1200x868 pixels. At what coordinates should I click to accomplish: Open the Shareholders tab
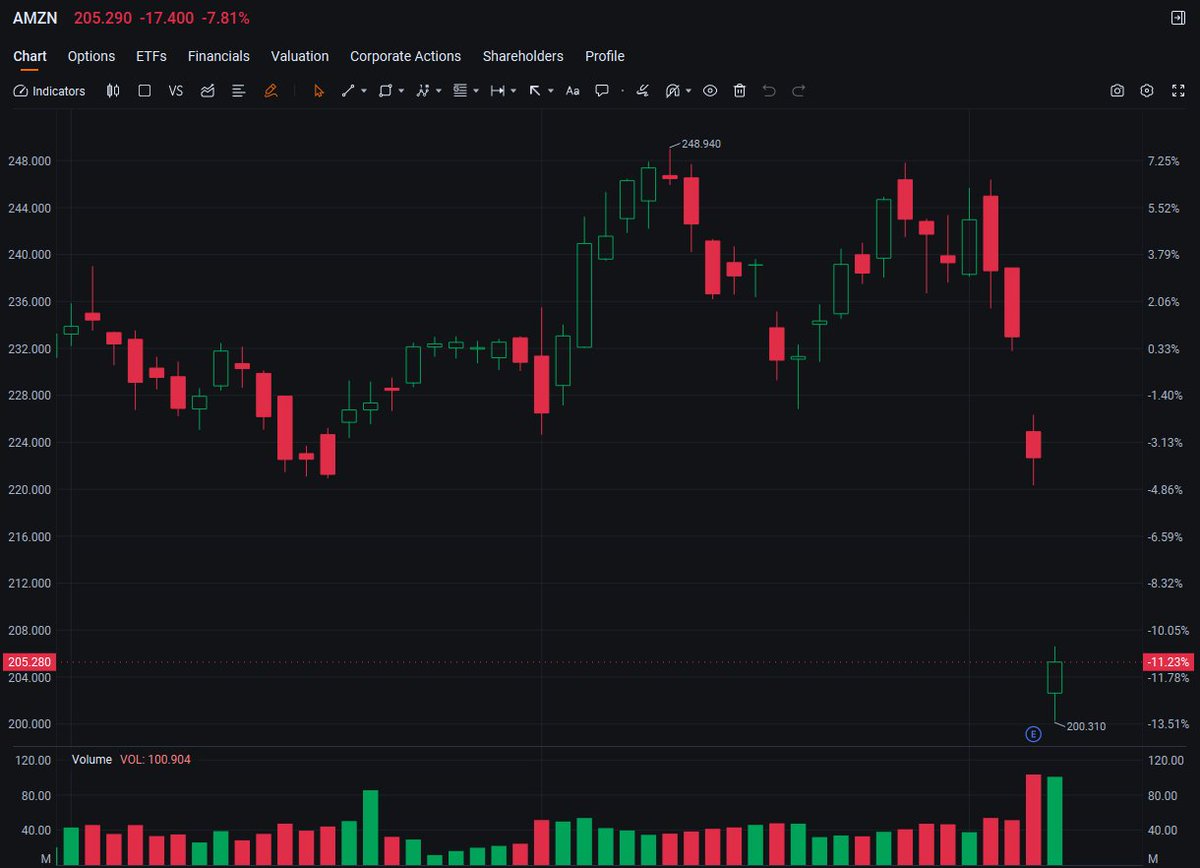pyautogui.click(x=523, y=56)
